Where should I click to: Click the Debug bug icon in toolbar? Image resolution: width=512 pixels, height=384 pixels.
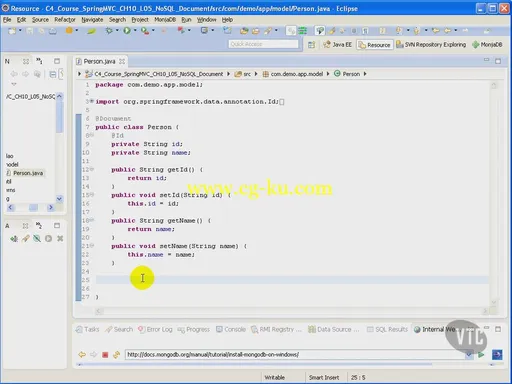[x=109, y=31]
